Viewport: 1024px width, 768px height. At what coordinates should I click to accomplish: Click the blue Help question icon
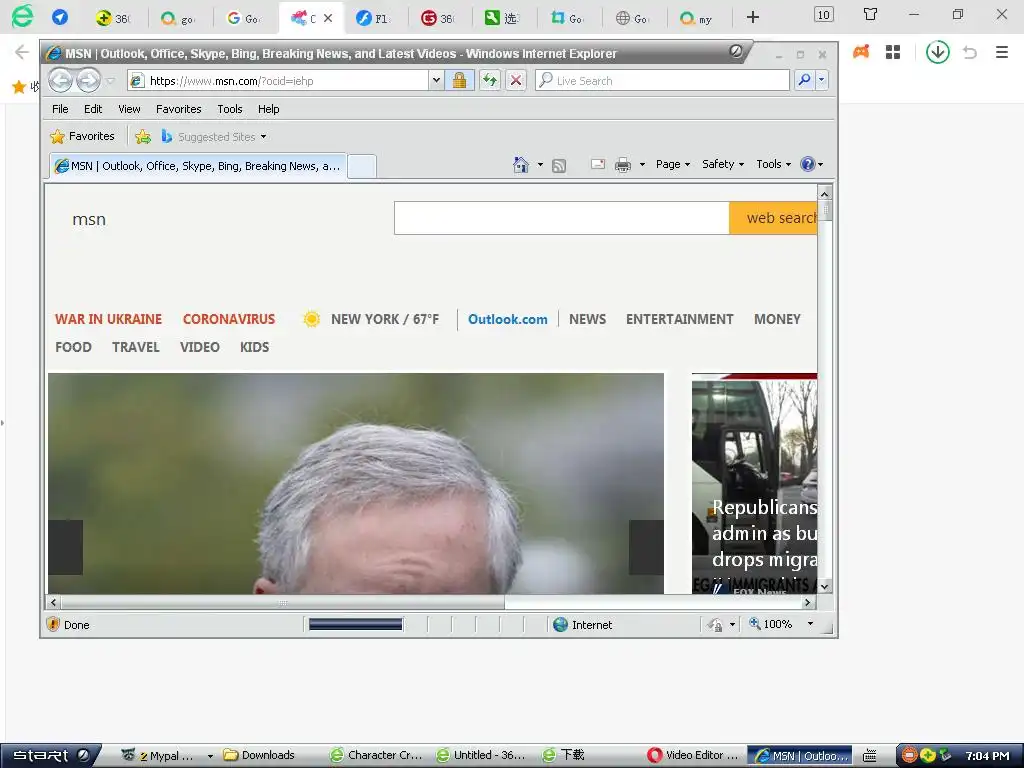(x=808, y=164)
